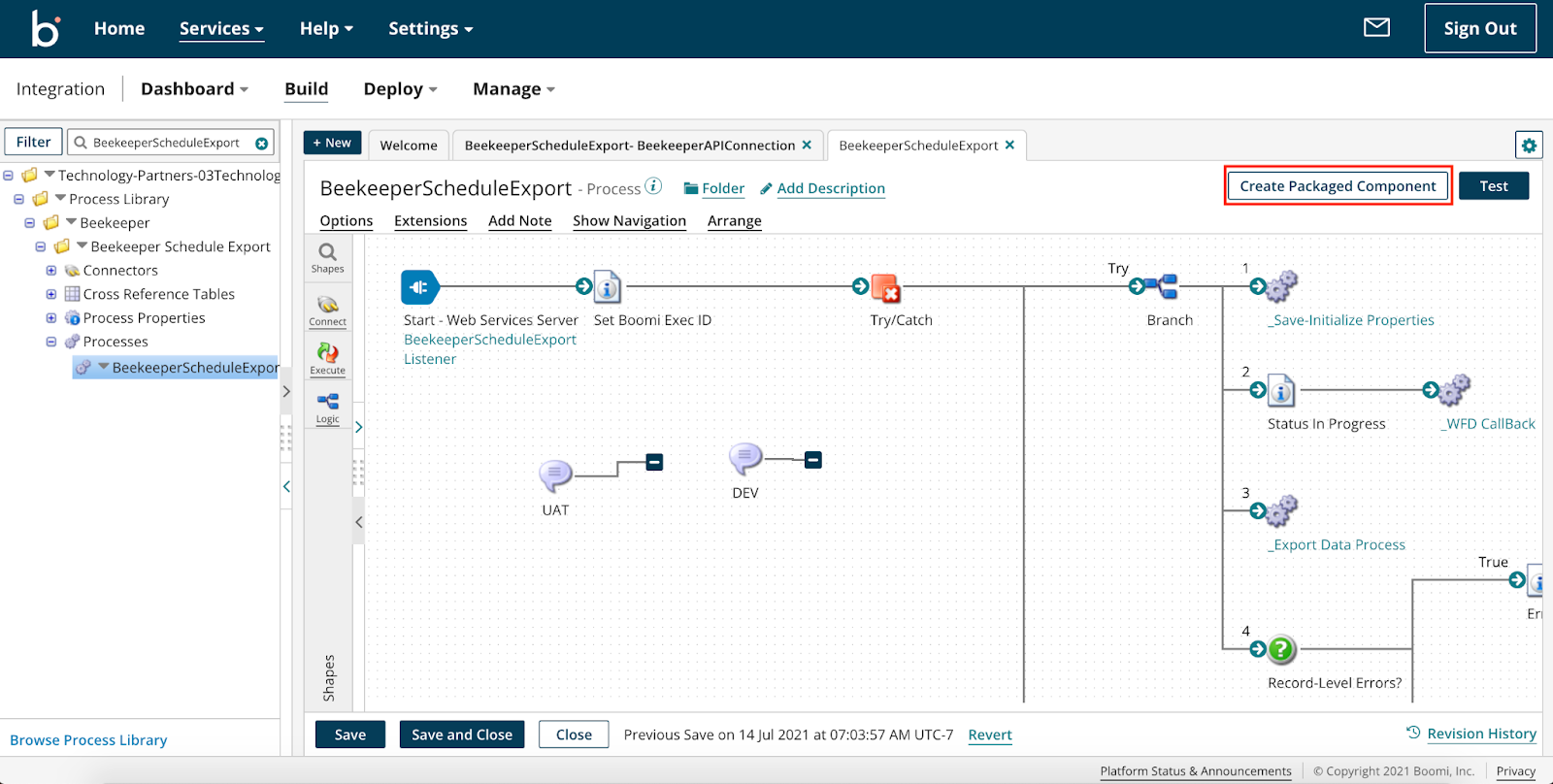Collapse the DEV note connector
Viewport: 1553px width, 784px height.
tap(813, 460)
